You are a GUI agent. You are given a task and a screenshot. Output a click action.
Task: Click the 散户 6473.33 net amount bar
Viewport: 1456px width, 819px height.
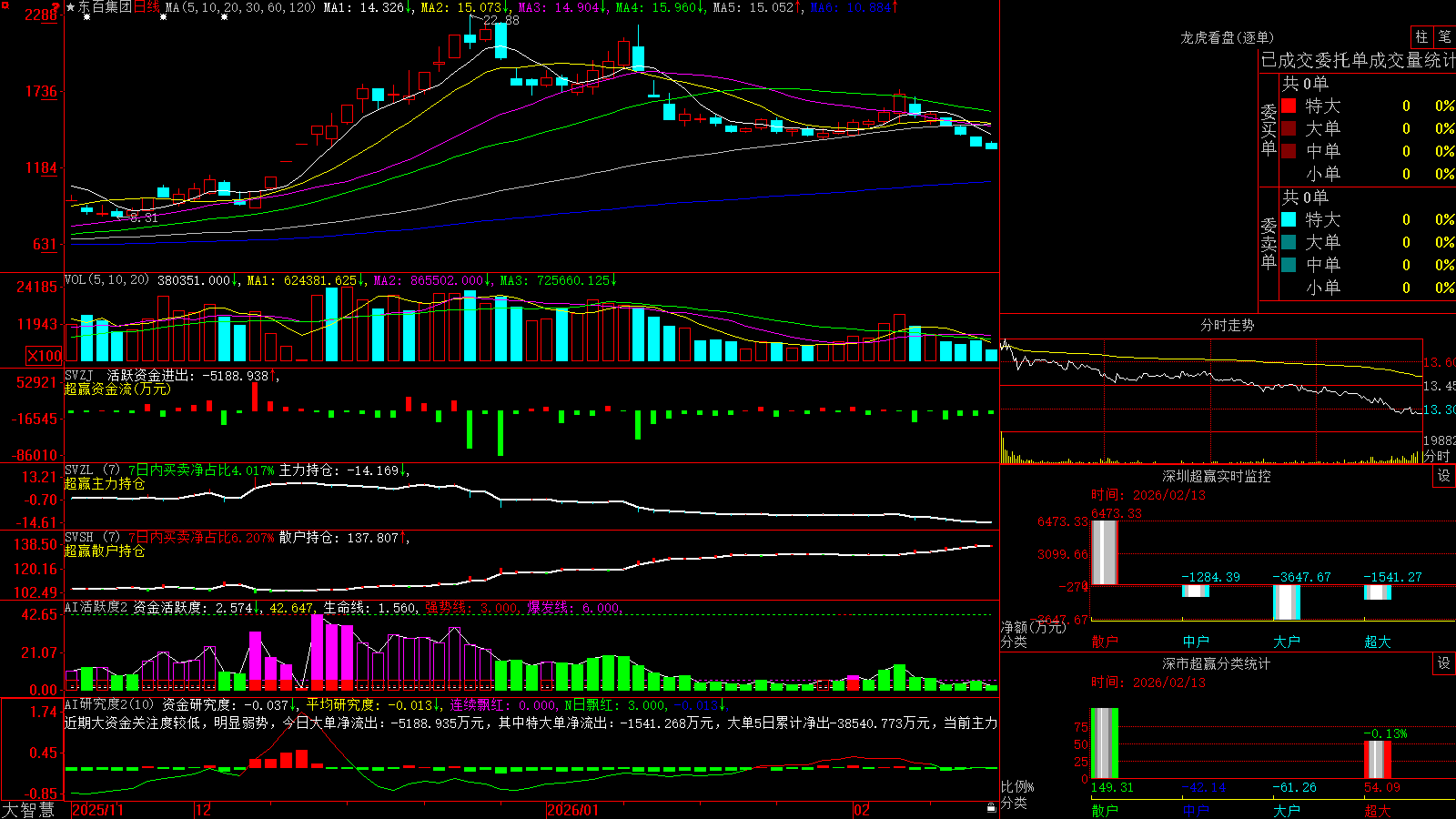1105,552
